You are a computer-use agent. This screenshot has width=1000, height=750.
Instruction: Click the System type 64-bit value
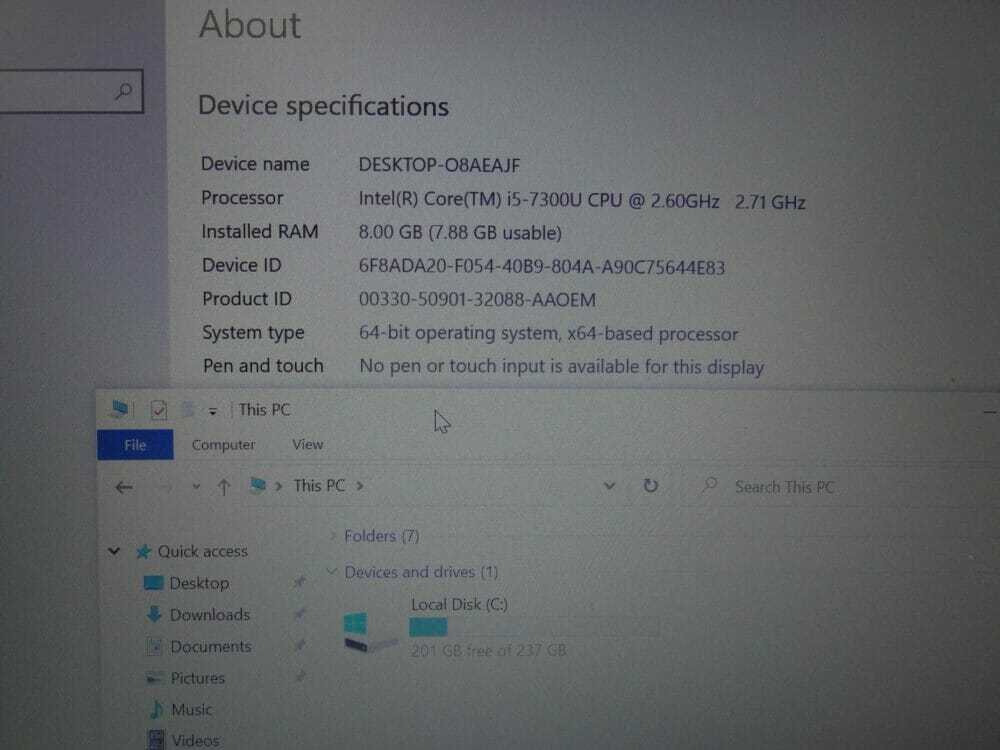pyautogui.click(x=548, y=334)
